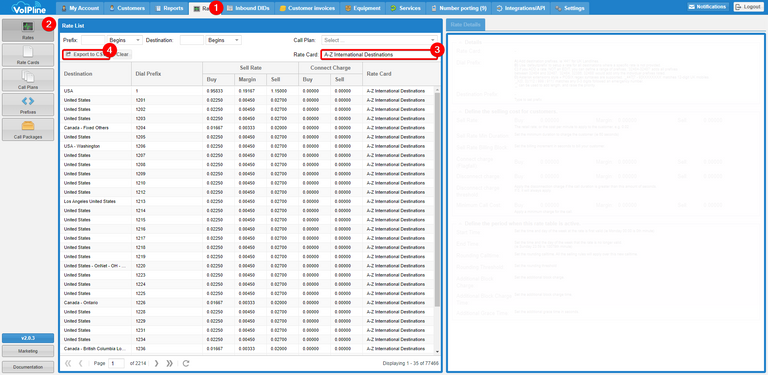Select the Canada - British Columbia row

[247, 349]
